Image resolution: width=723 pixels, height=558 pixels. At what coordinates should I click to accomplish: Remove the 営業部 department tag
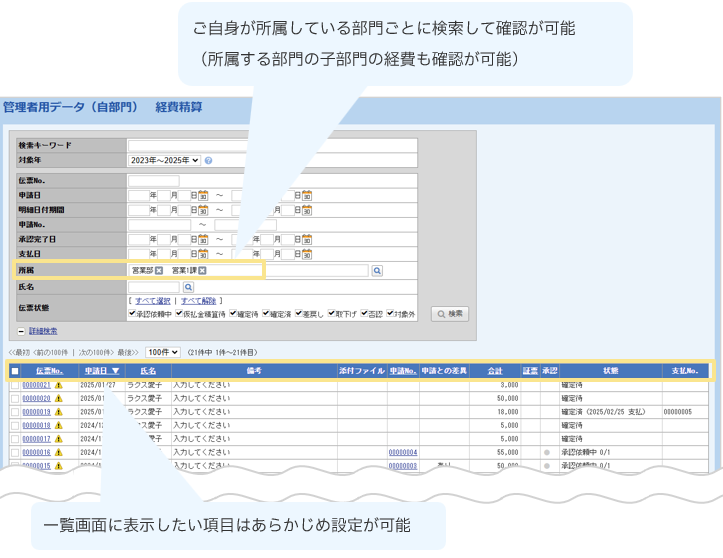coord(158,270)
